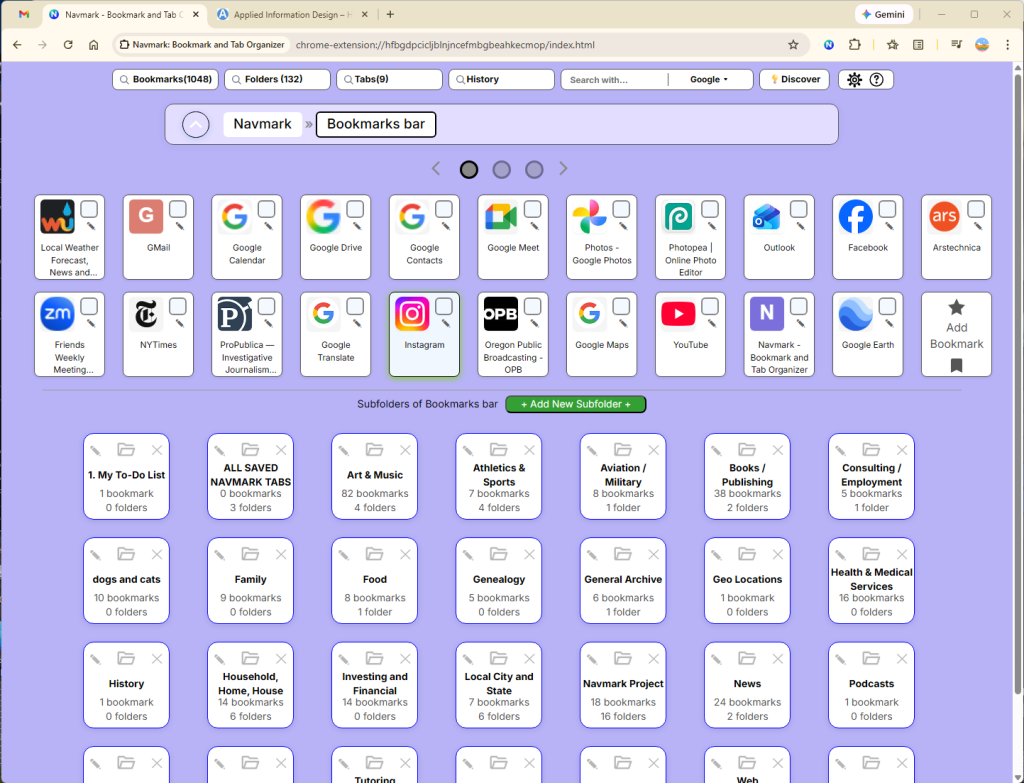Click the pencil edit icon on Art & Music folder

[343, 451]
